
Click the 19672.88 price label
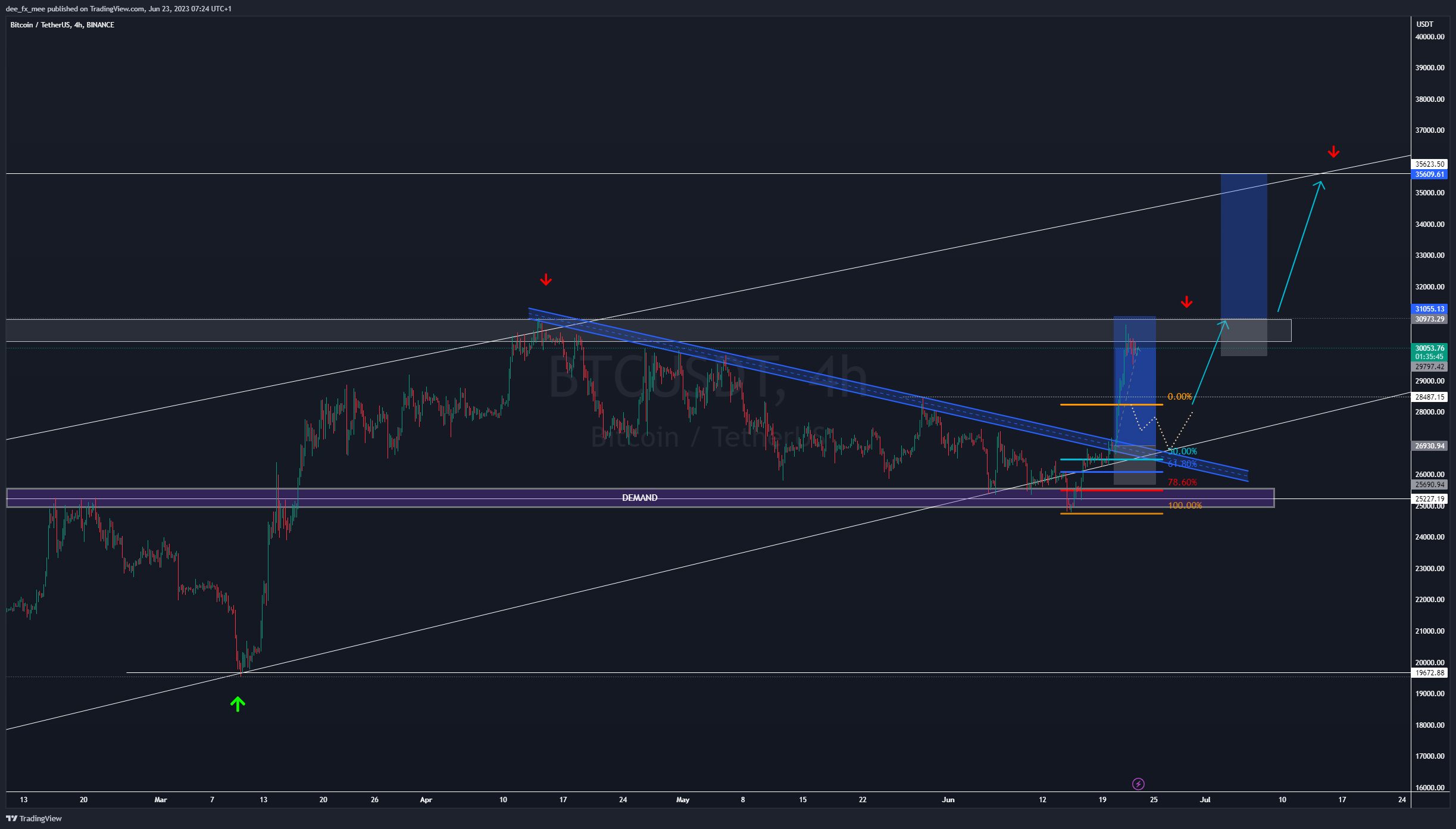pos(1429,673)
